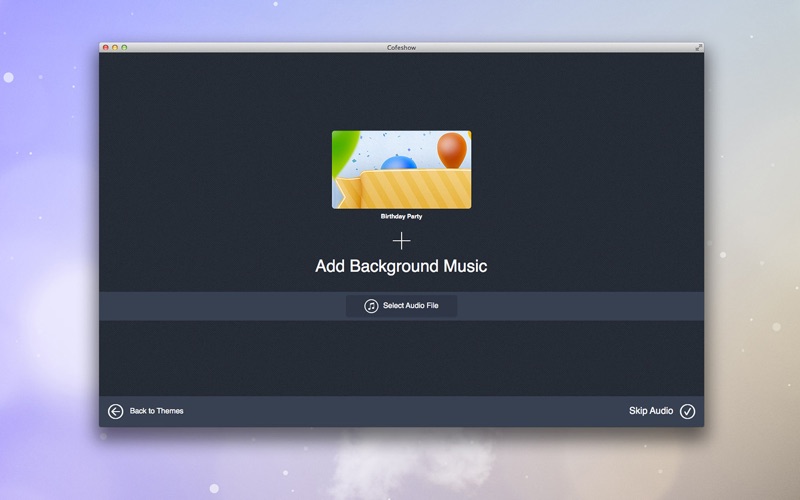Click the plus icon above Add Background Music
Image resolution: width=800 pixels, height=500 pixels.
(402, 241)
